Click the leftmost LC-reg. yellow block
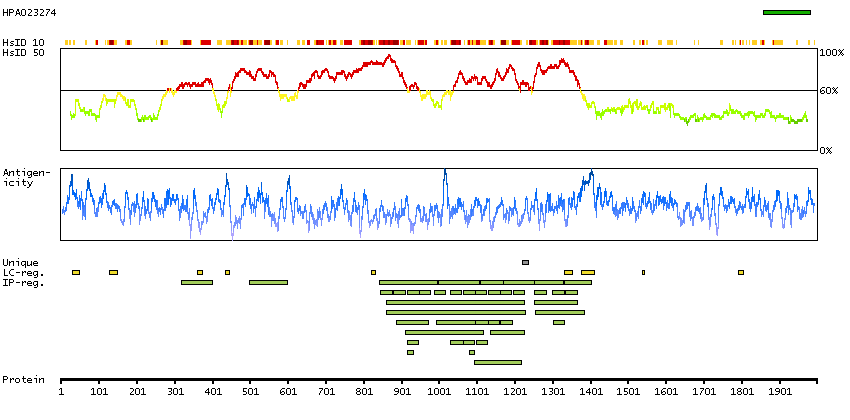Viewport: 850px width, 420px height. pos(76,272)
